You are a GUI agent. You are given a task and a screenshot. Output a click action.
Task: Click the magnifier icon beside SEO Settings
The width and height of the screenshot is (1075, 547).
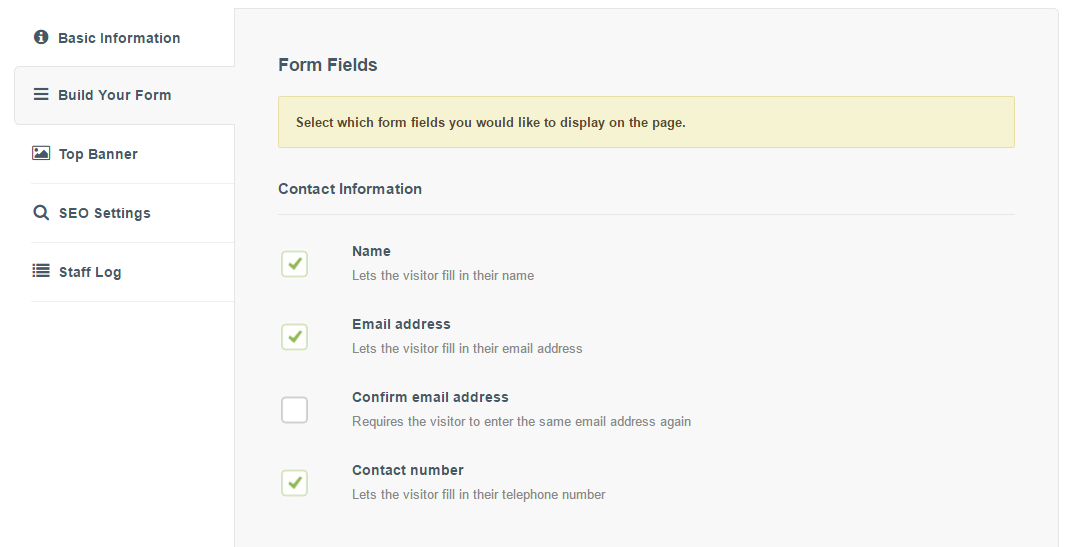point(41,212)
